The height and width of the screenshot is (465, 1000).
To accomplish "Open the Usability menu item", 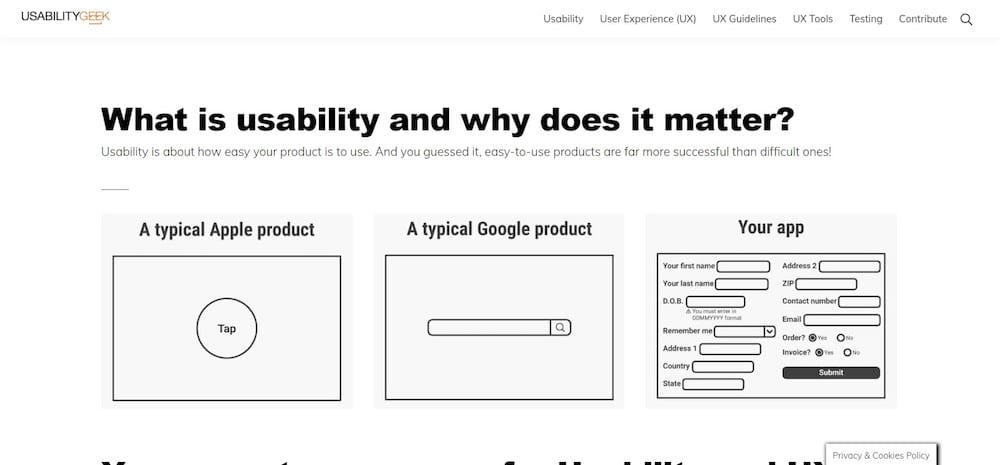I will 563,19.
